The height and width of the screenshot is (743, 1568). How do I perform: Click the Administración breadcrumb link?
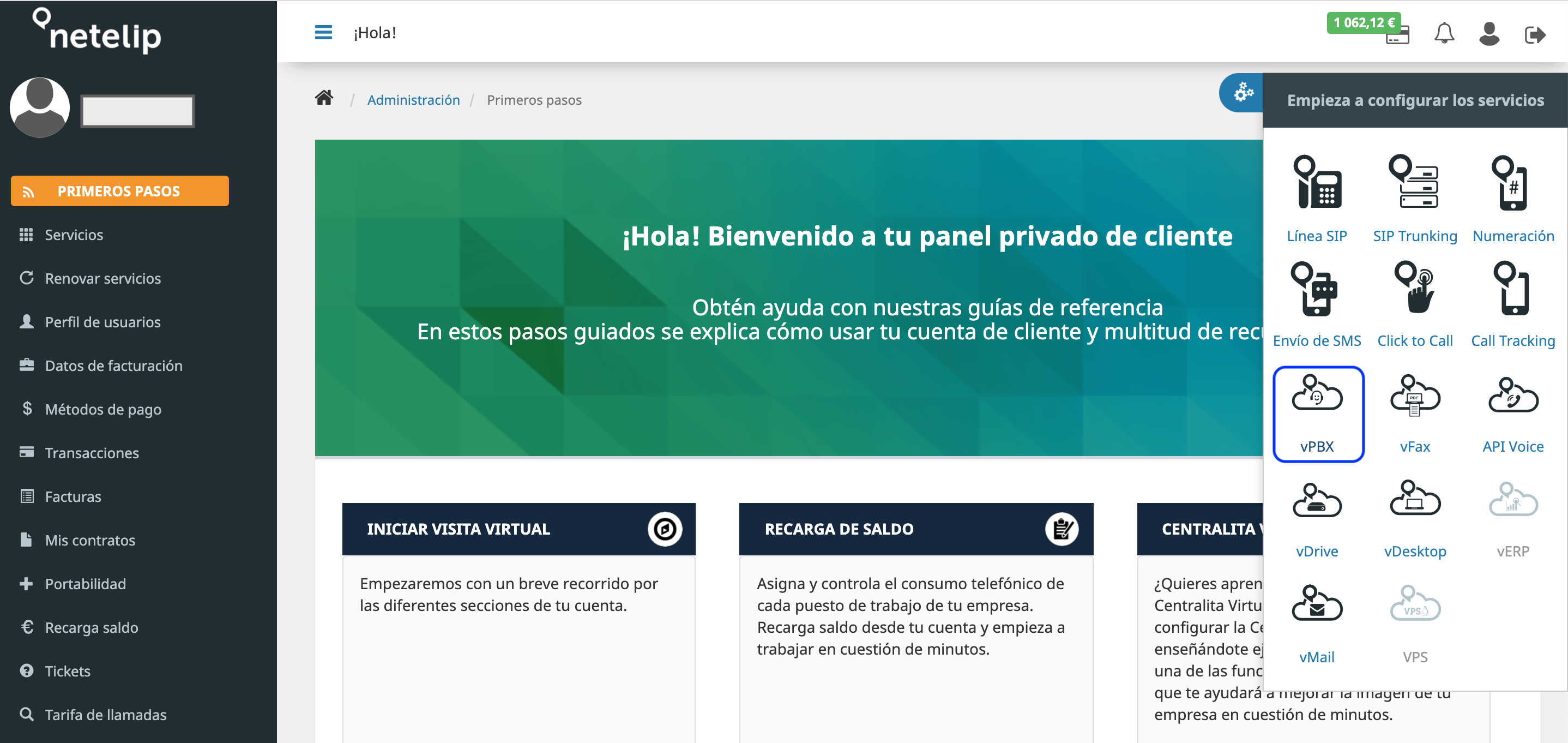[413, 100]
